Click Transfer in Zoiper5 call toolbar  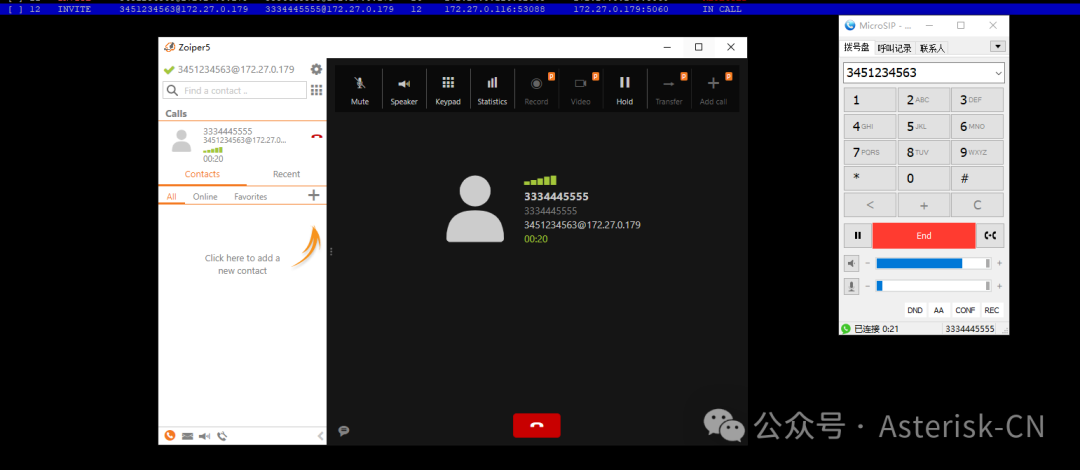[x=669, y=90]
